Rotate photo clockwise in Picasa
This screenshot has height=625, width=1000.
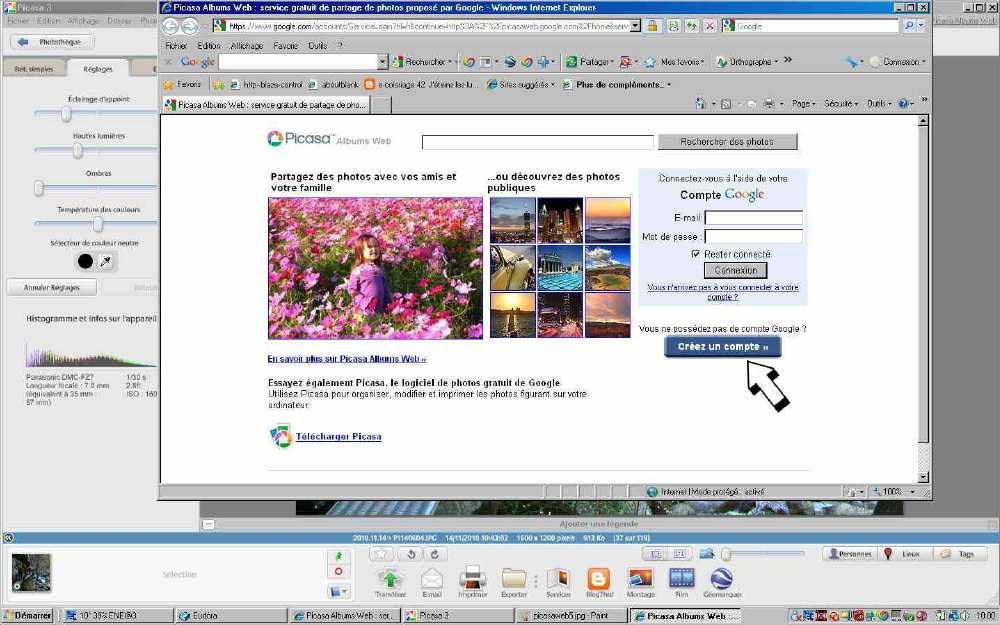pyautogui.click(x=435, y=554)
